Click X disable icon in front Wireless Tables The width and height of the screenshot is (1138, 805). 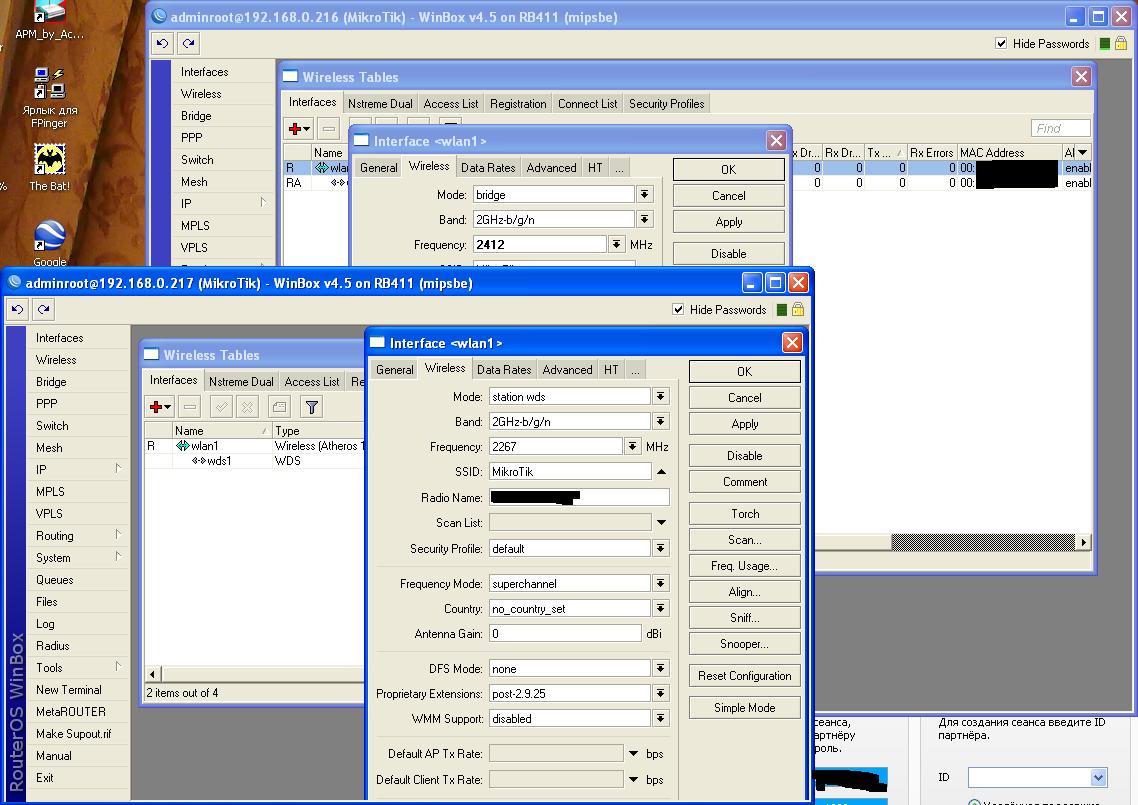(x=247, y=407)
